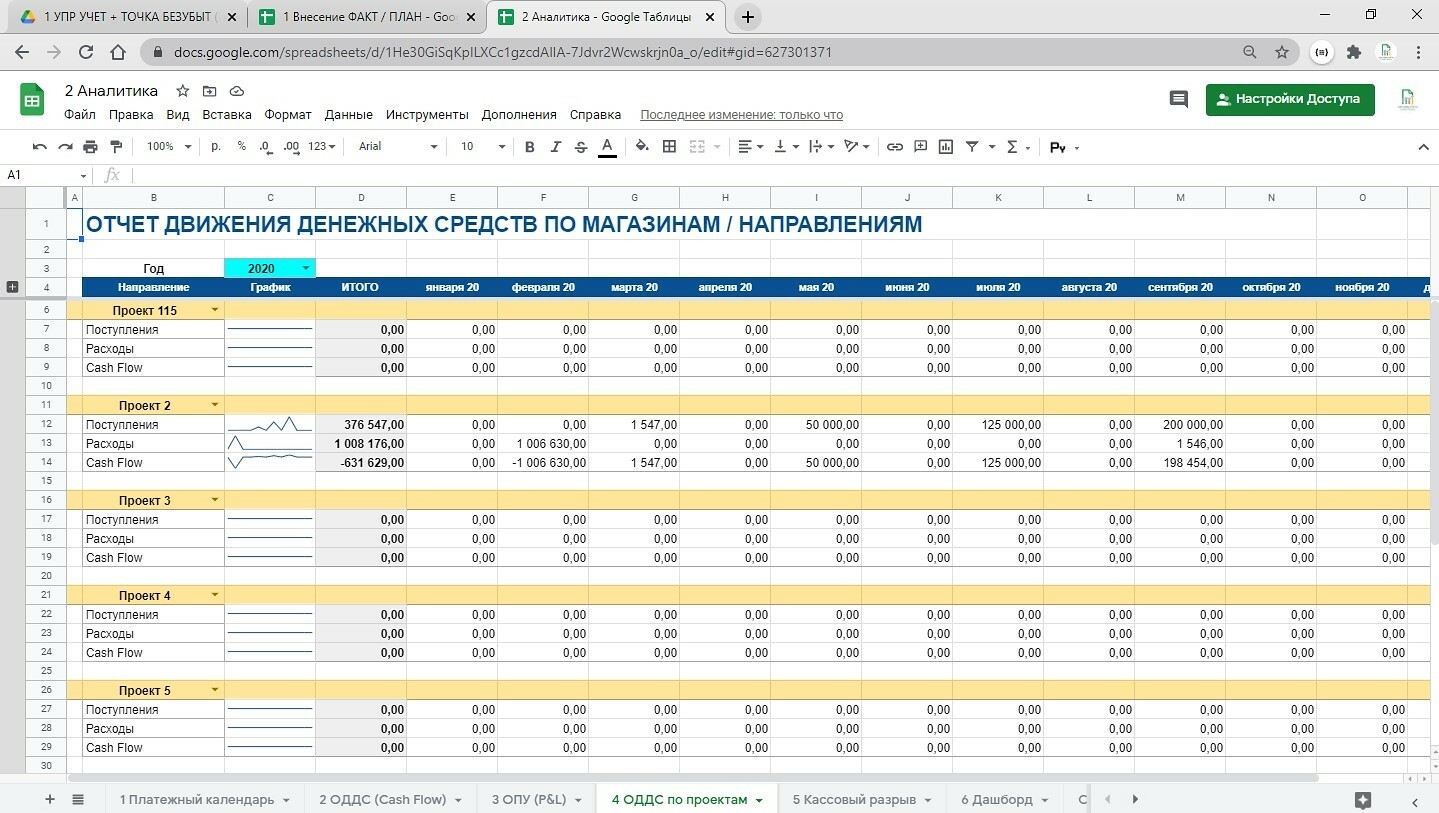Switch to 2 ОДДС (Cash Flow) sheet
This screenshot has width=1439, height=813.
pyautogui.click(x=390, y=799)
